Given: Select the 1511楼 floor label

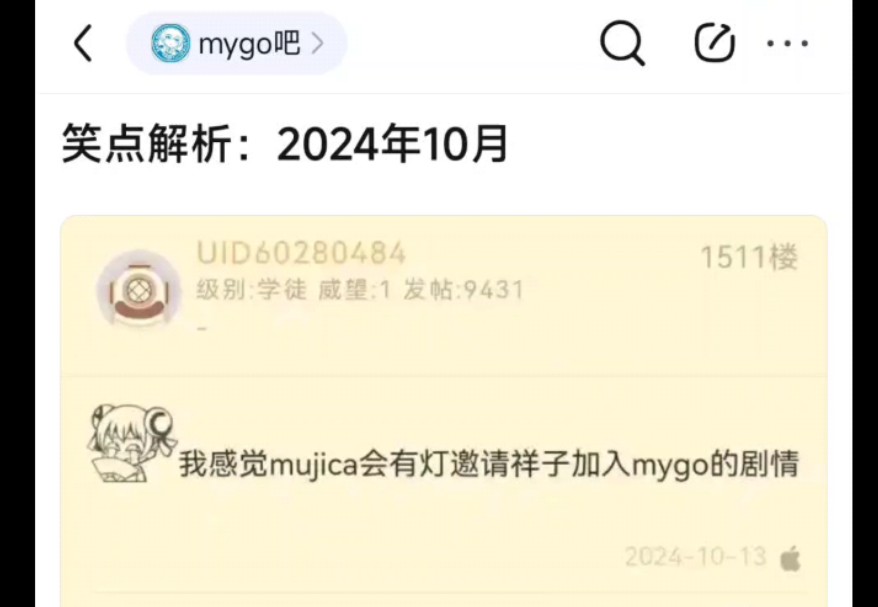Looking at the screenshot, I should click(749, 258).
